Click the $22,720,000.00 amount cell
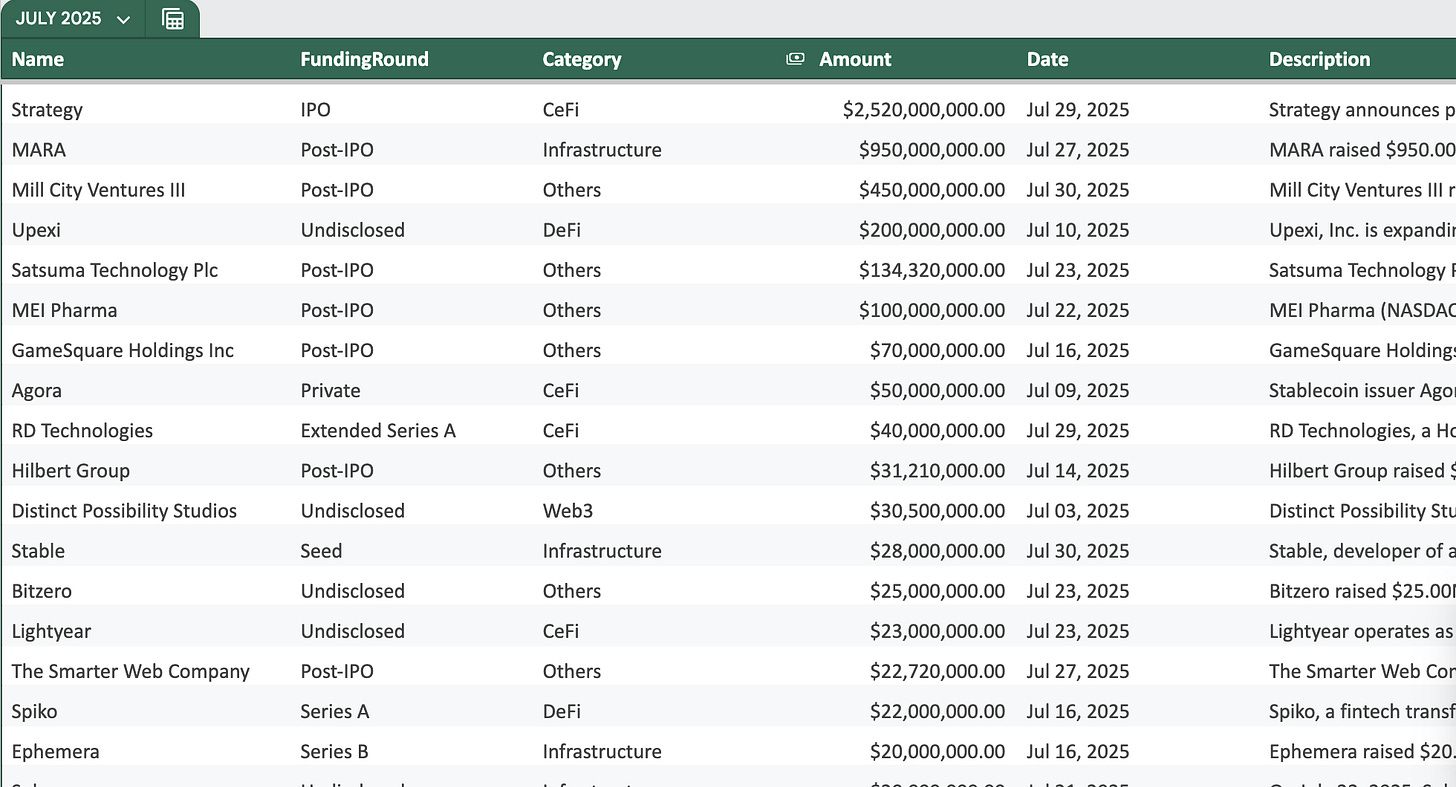 [x=937, y=671]
